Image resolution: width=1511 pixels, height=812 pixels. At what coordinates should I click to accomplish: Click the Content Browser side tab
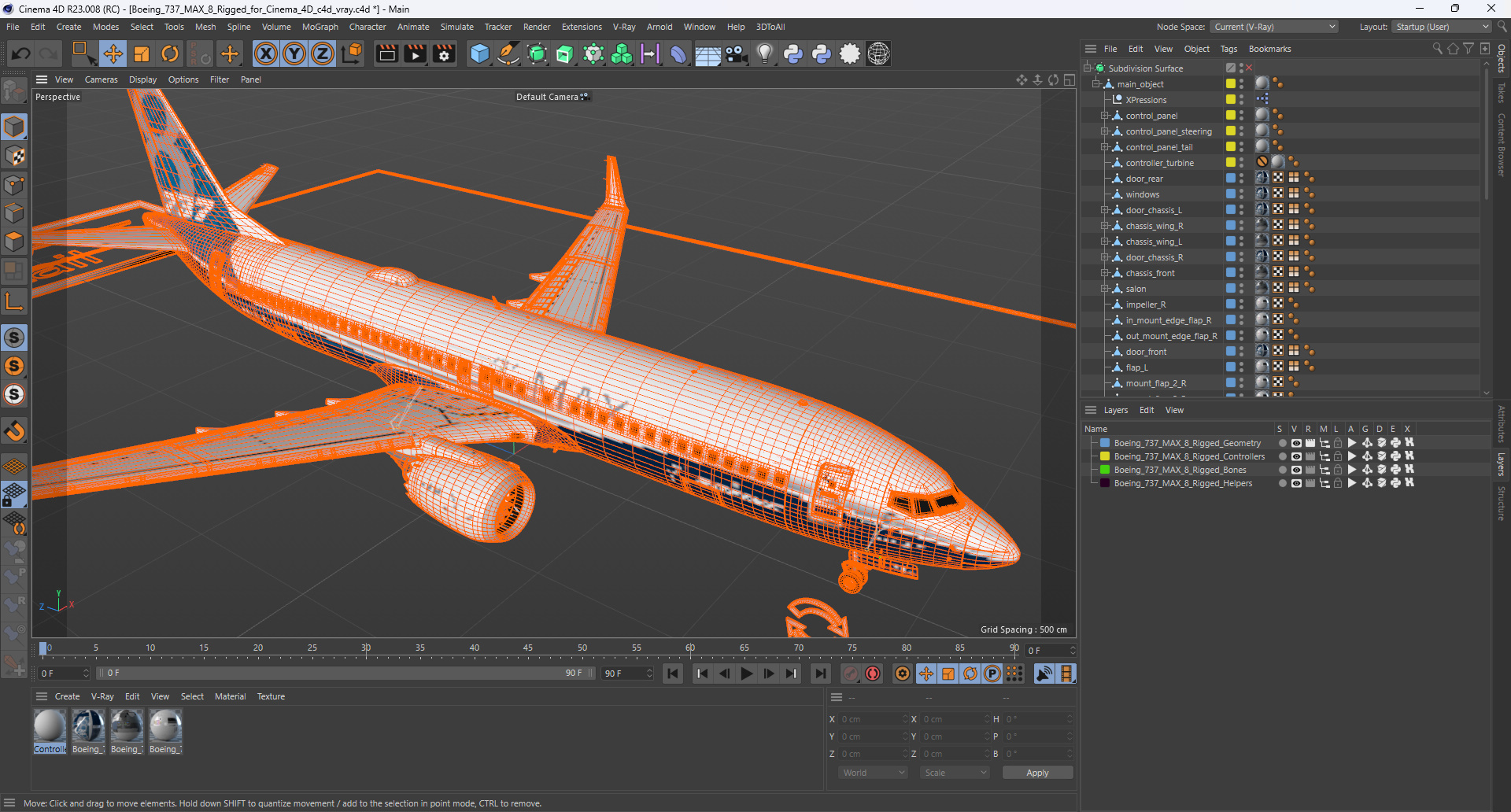(x=1502, y=145)
